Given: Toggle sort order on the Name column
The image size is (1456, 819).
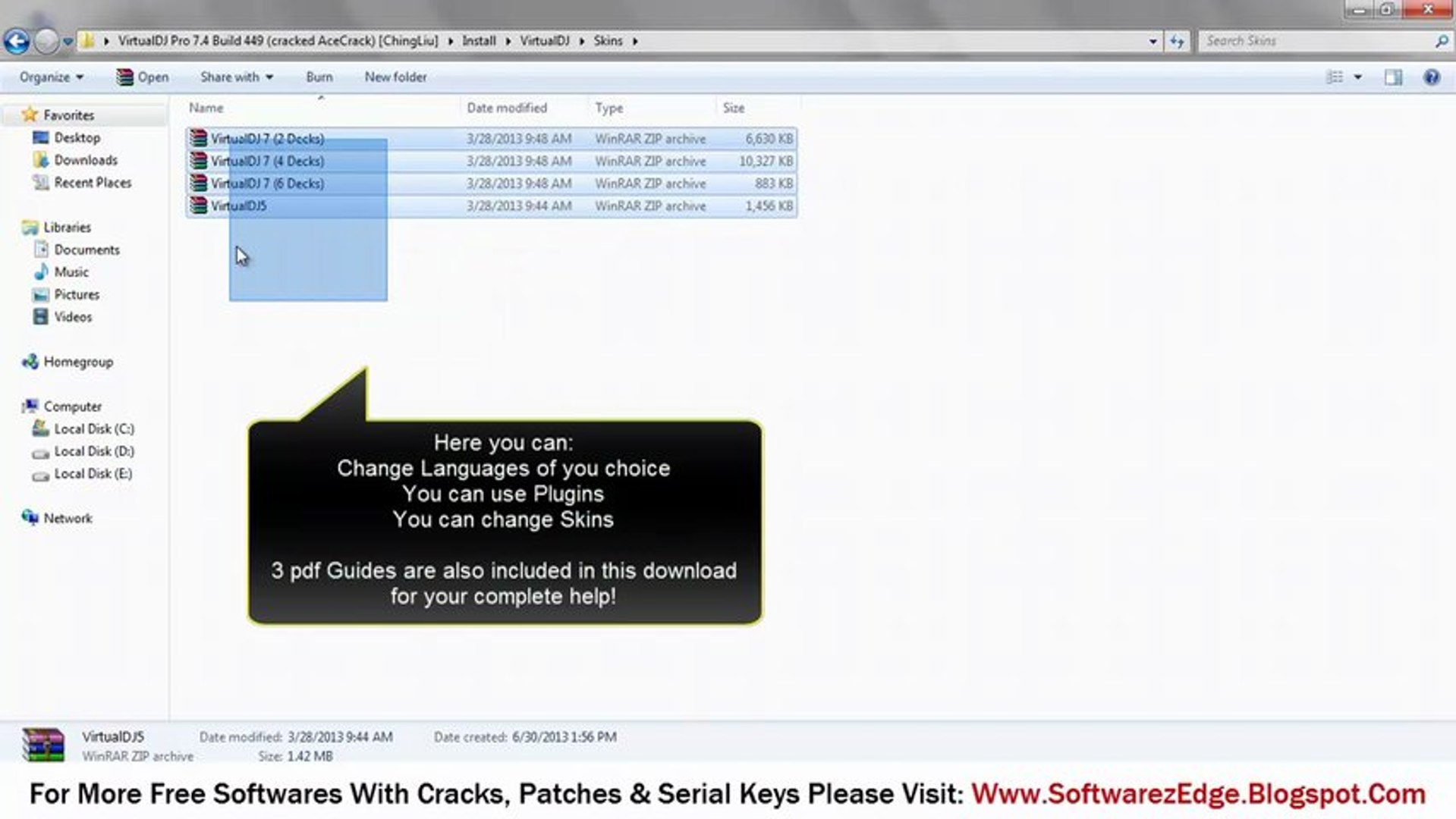Looking at the screenshot, I should coord(205,108).
